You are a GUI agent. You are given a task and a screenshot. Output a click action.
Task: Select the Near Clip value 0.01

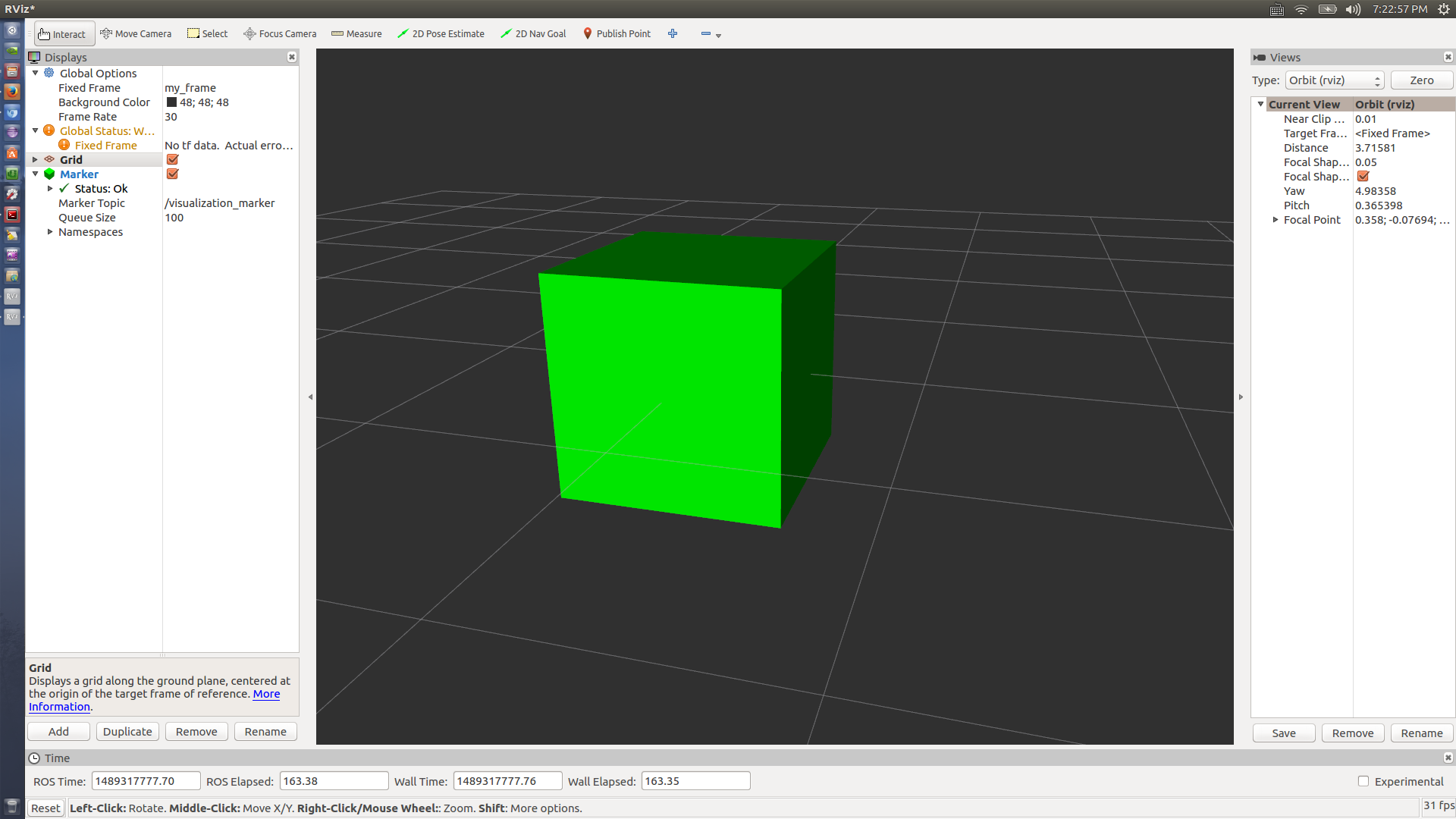[x=1366, y=119]
